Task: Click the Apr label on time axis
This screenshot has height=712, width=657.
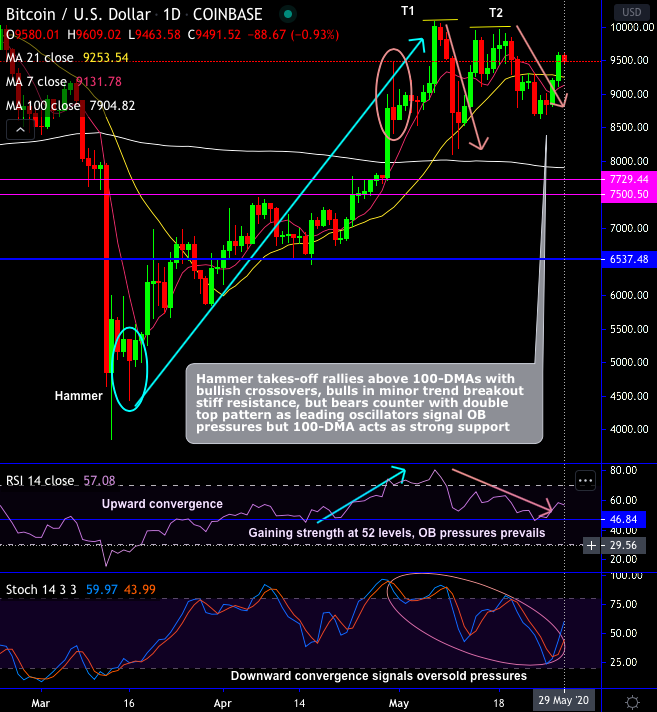Action: pyautogui.click(x=222, y=703)
